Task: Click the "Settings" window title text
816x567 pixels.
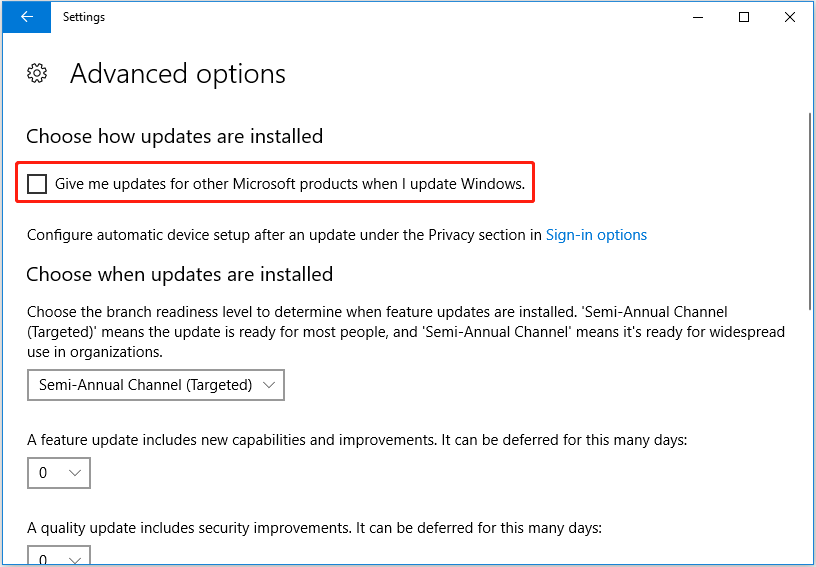Action: pos(84,17)
